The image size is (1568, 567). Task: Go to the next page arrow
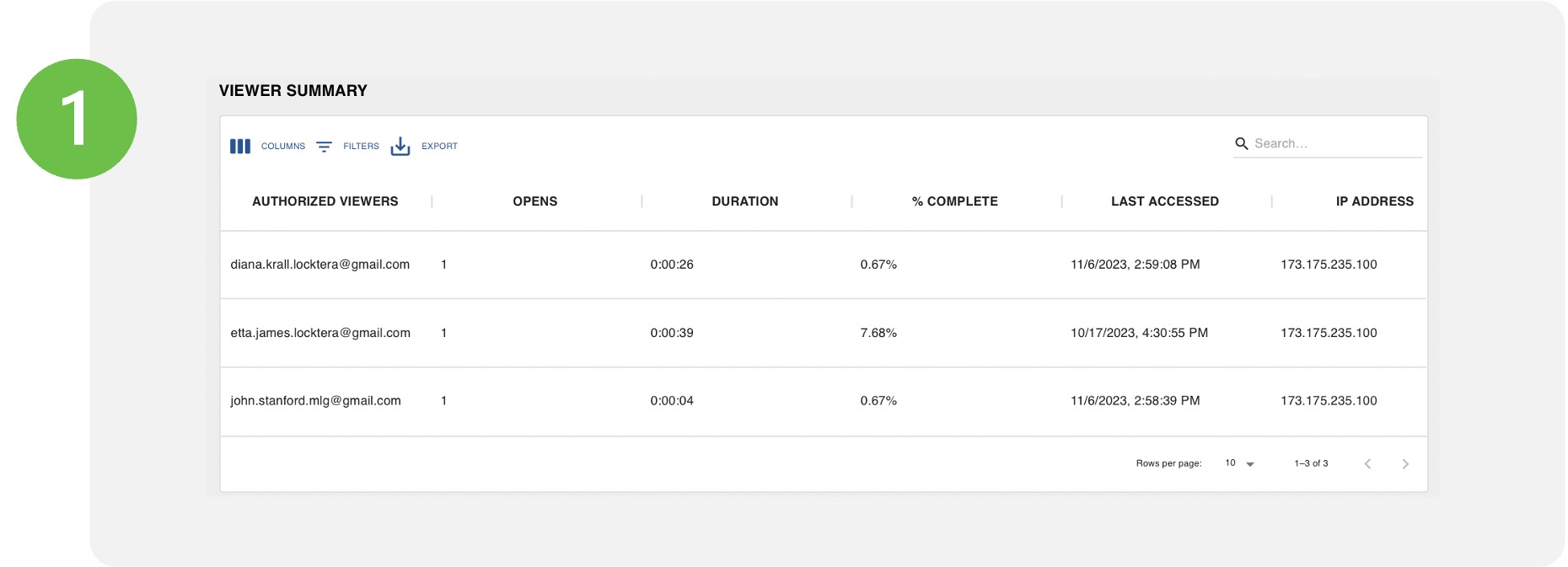coord(1405,464)
